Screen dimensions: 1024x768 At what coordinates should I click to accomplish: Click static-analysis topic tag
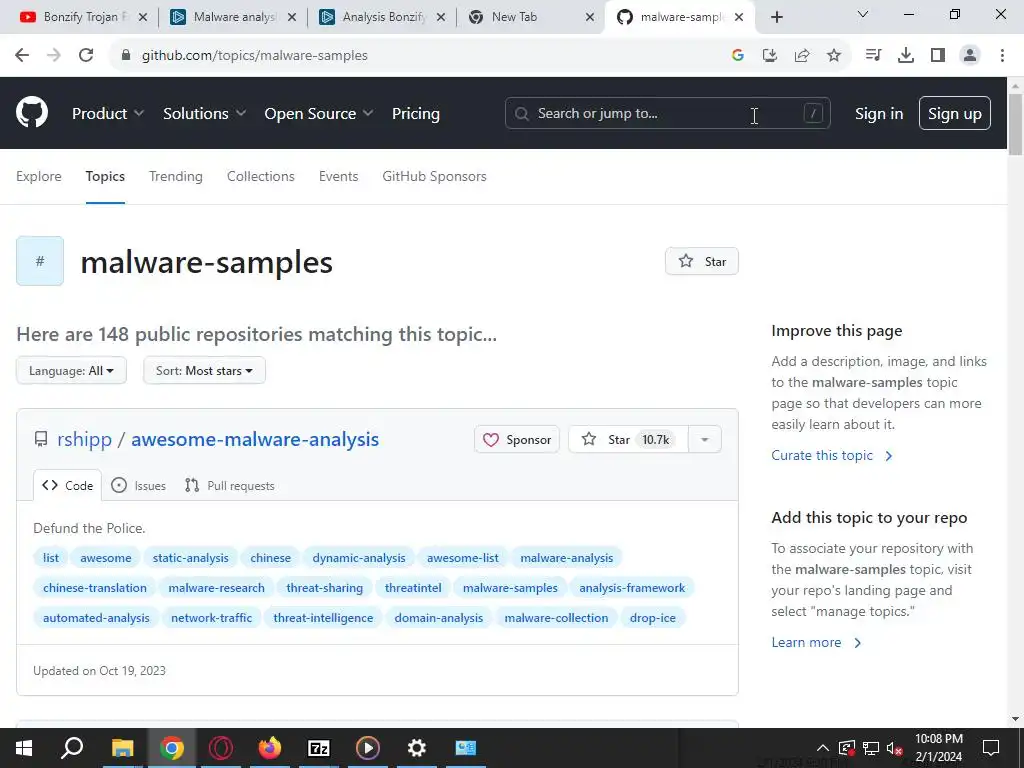click(191, 558)
